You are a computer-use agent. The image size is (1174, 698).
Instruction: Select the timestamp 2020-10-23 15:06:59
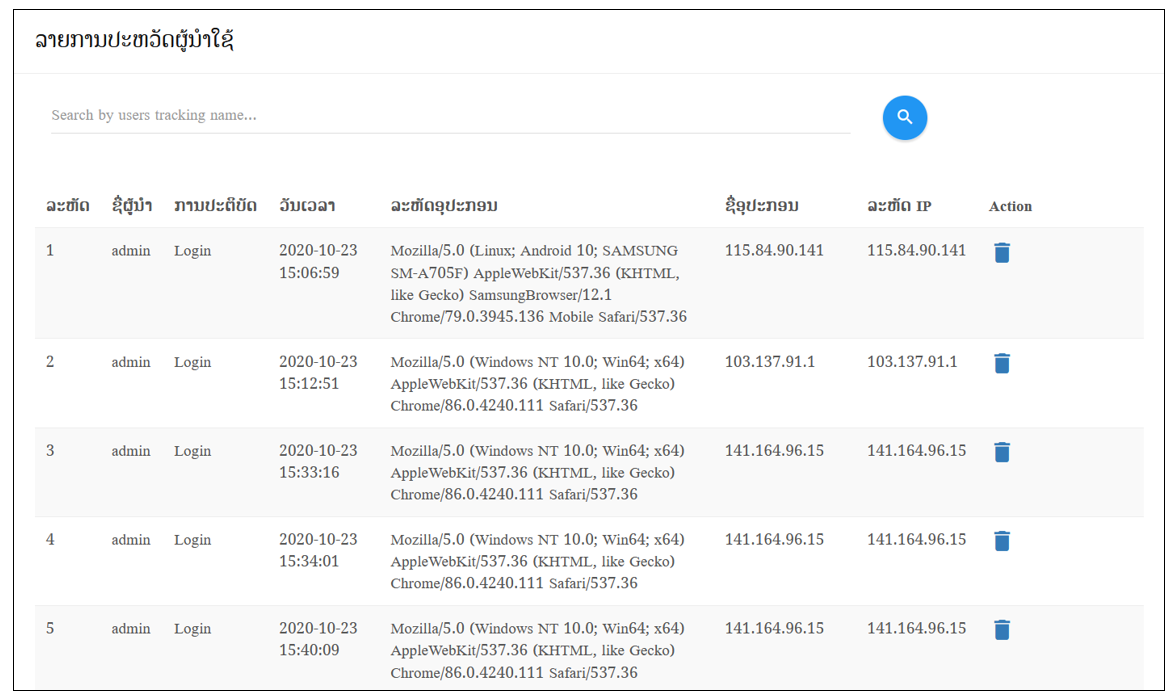pos(318,261)
